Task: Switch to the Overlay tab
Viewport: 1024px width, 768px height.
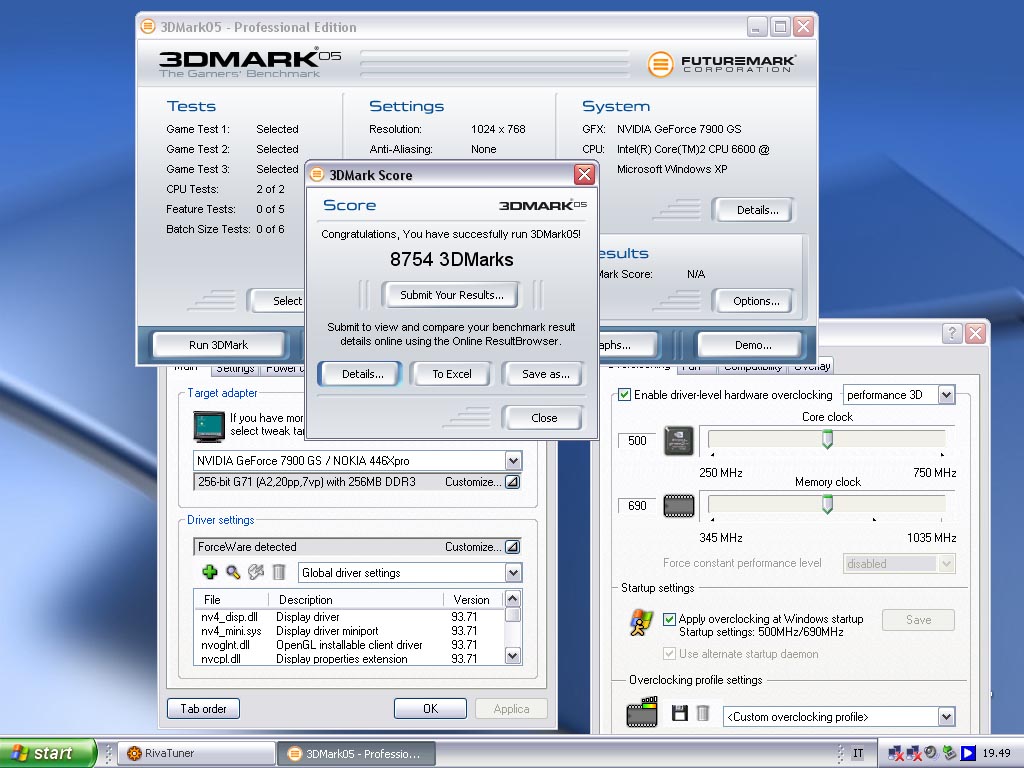Action: pyautogui.click(x=812, y=367)
